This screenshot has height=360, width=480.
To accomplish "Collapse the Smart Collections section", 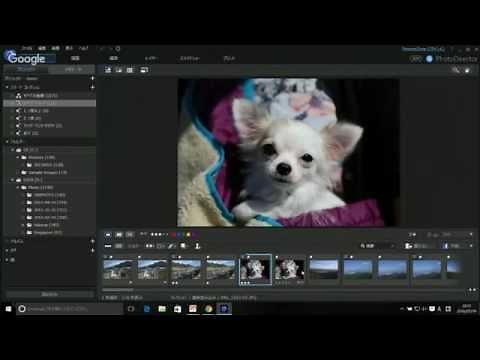I will tap(7, 87).
